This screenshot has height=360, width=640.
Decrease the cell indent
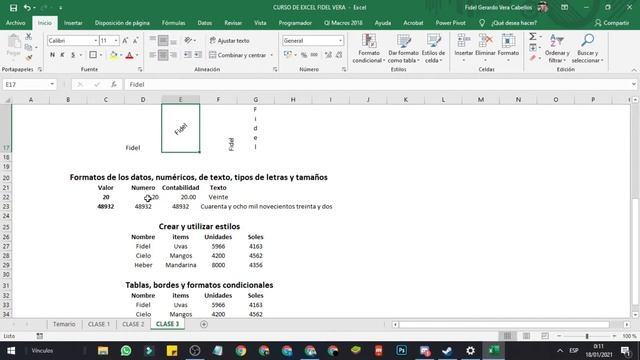(187, 55)
